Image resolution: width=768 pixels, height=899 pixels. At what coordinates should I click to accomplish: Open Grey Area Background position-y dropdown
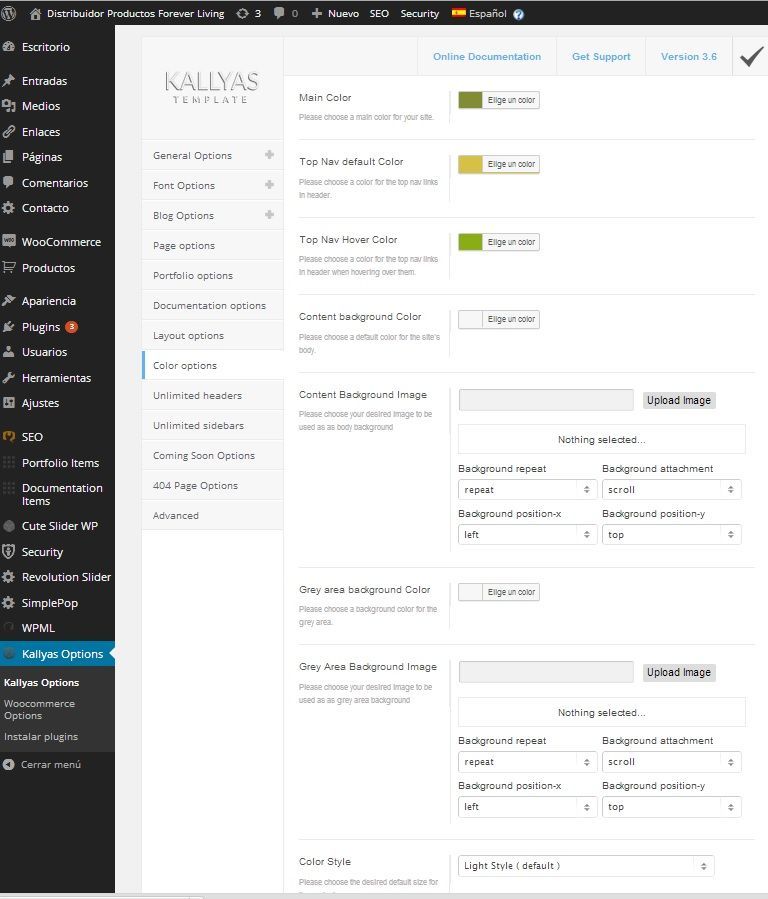671,807
